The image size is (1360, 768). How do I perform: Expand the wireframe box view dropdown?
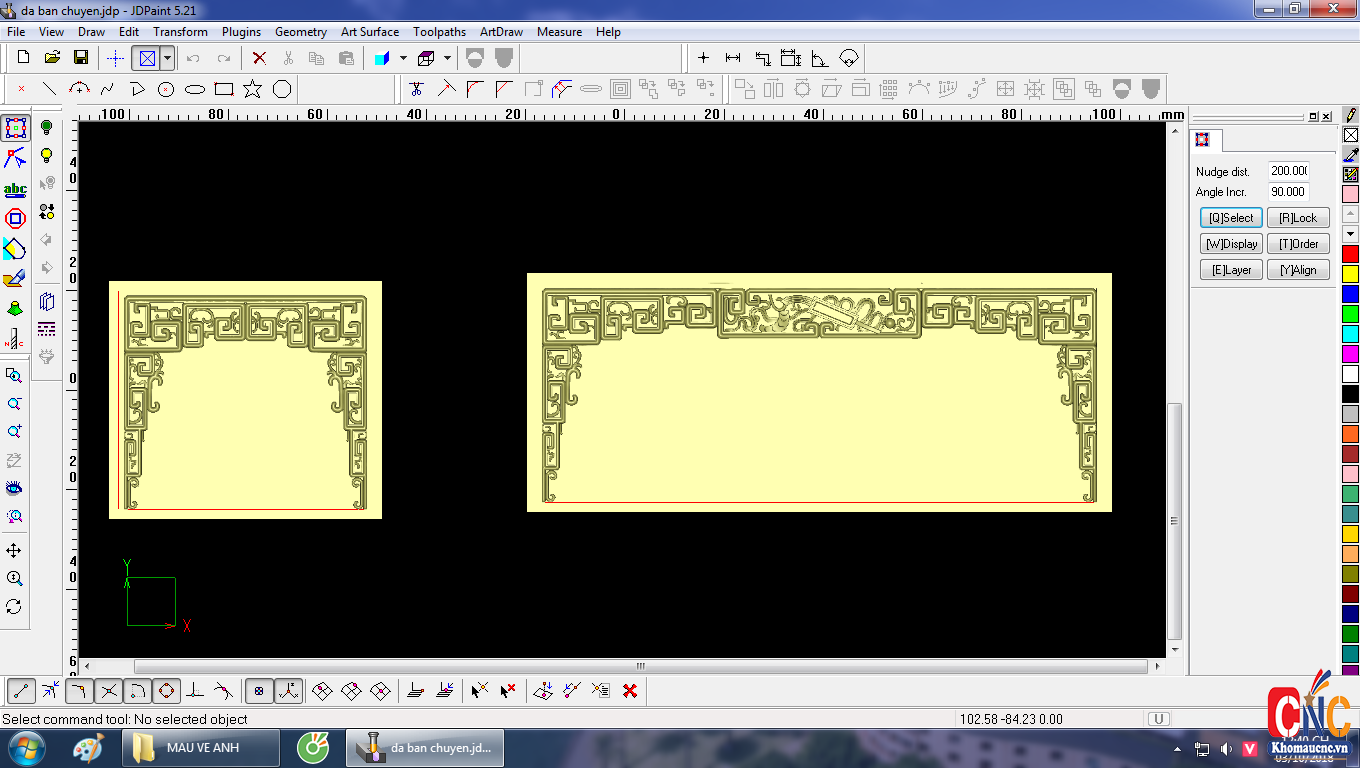[x=447, y=58]
